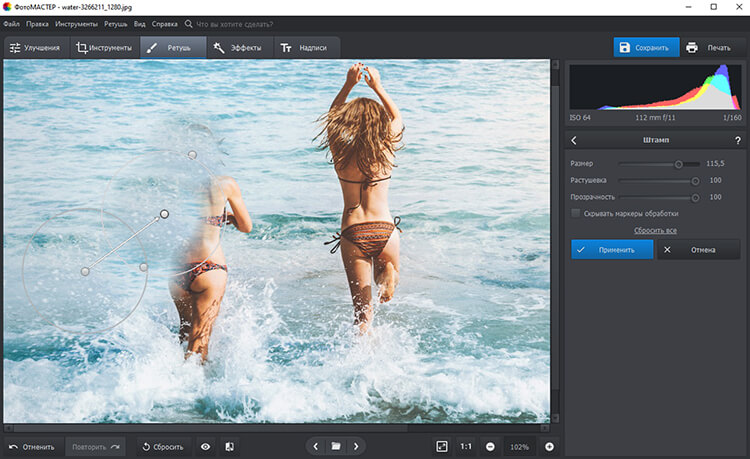Switch to the Улучшения tab
Screen dimensions: 750x459
click(35, 48)
